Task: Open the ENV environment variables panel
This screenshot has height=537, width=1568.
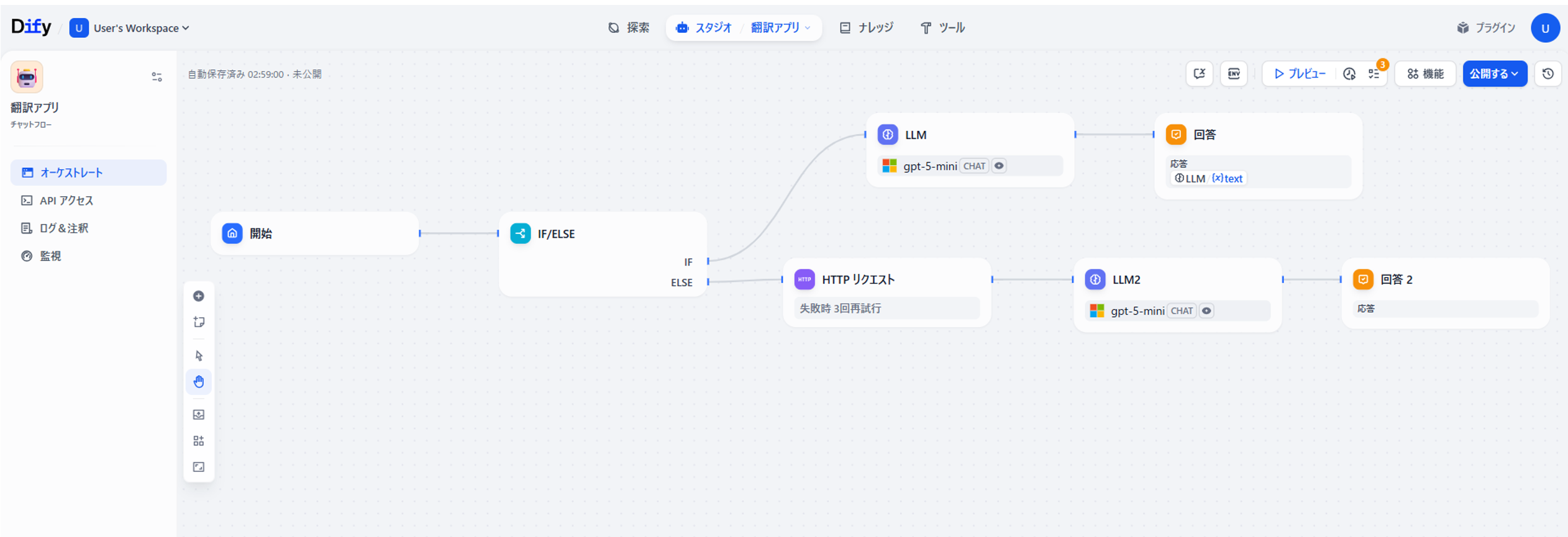Action: pos(1234,74)
